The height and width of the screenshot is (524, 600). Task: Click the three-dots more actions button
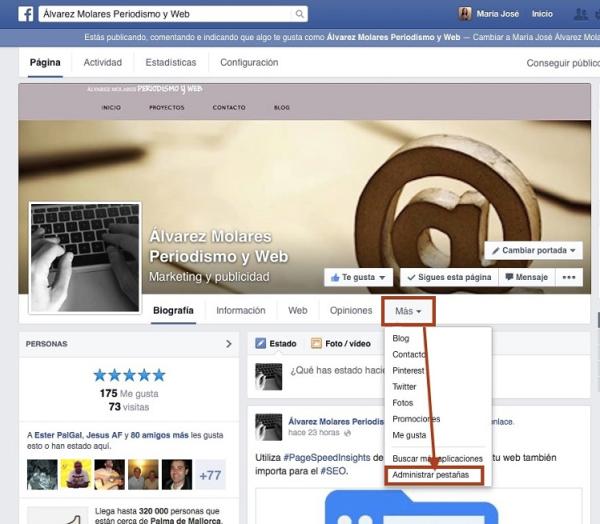569,277
